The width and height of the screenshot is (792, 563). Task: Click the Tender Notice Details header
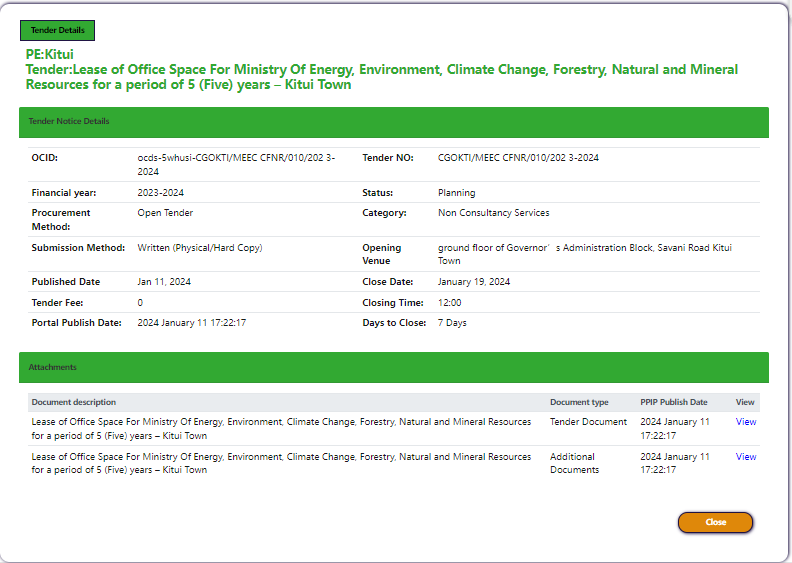point(394,122)
